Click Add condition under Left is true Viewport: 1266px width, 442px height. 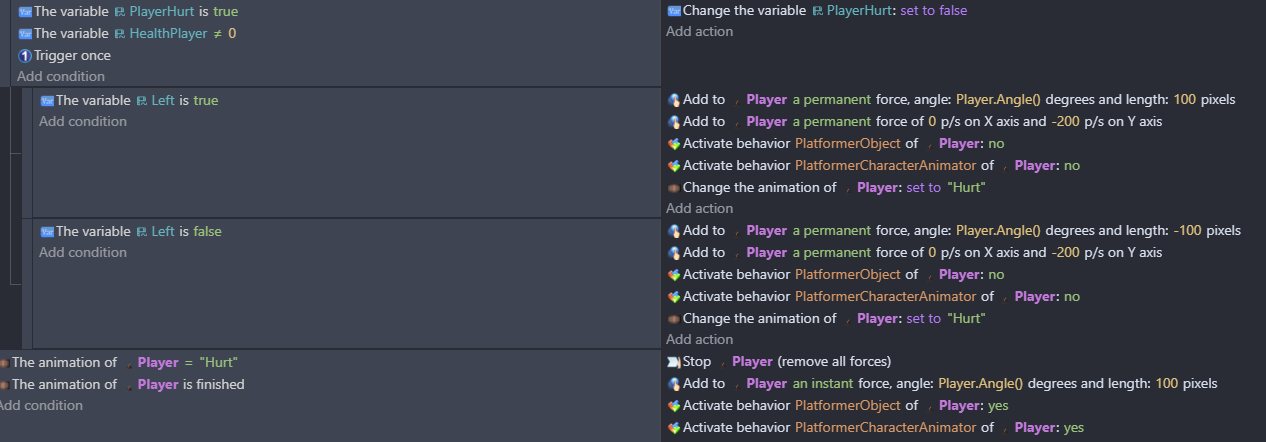83,122
